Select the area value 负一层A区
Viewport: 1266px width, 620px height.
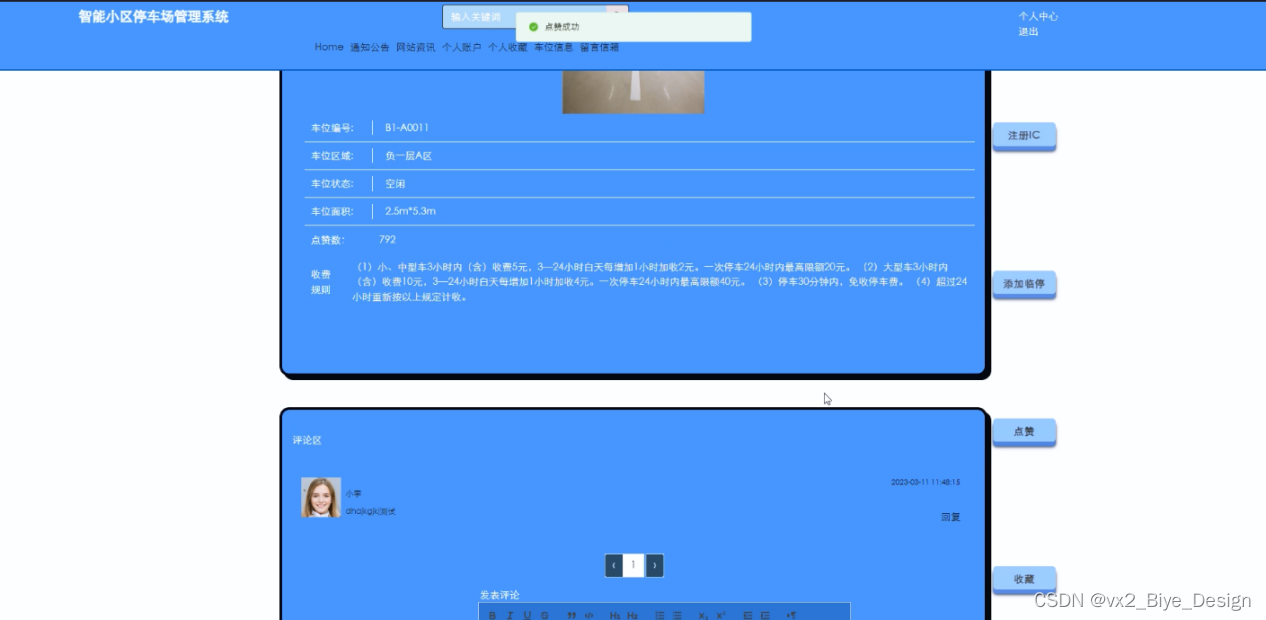pyautogui.click(x=408, y=156)
